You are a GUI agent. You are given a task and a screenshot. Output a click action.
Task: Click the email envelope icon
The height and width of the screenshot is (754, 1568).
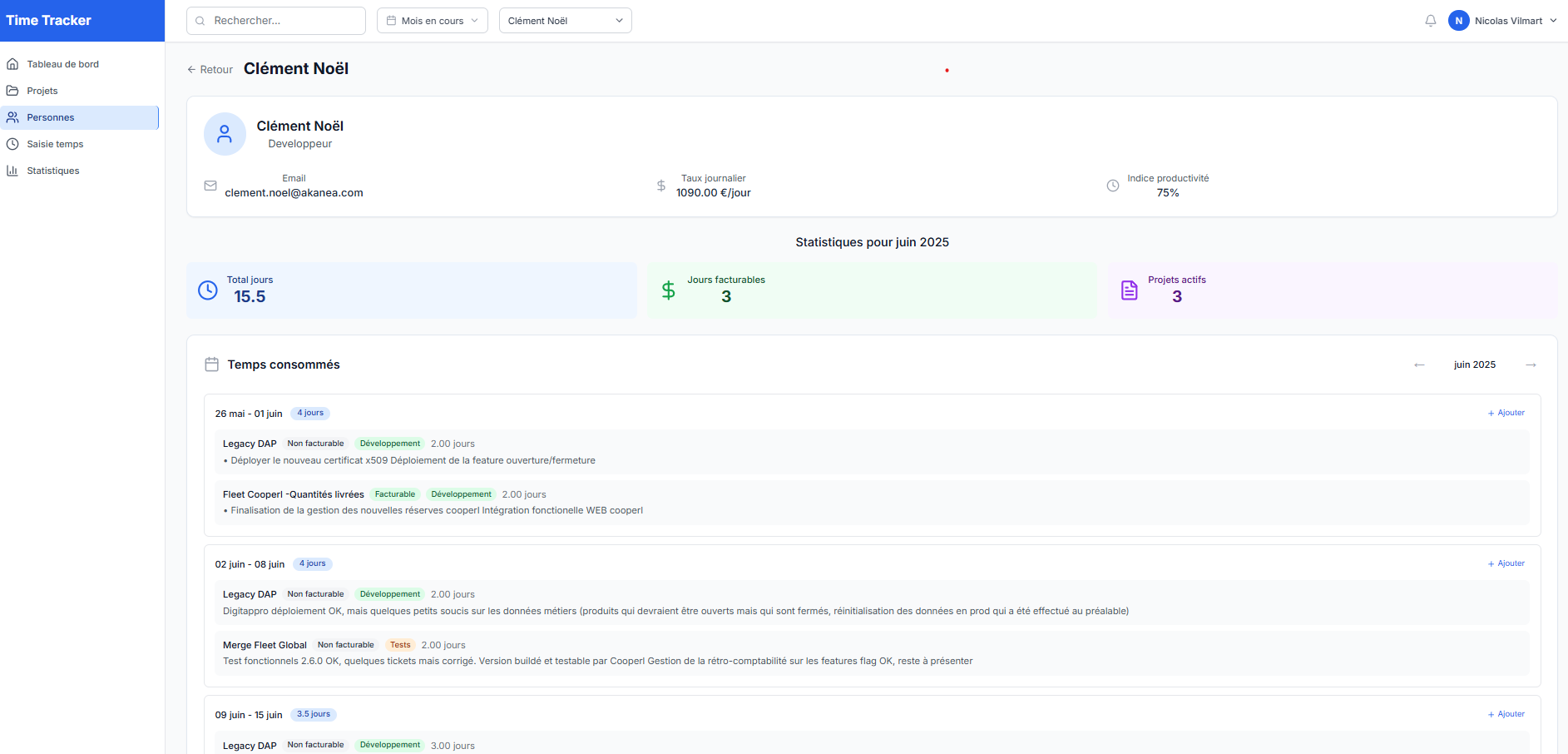[210, 186]
